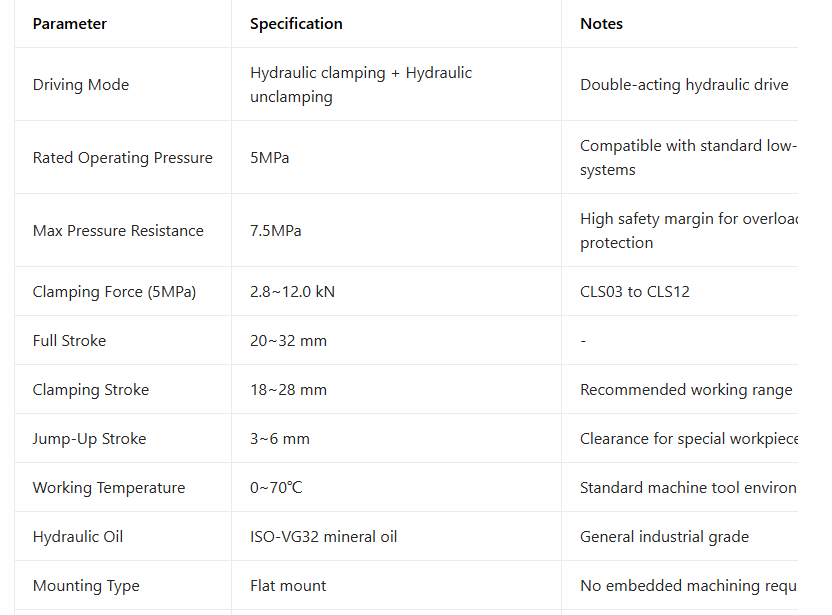Click the Specification column header

tap(296, 24)
